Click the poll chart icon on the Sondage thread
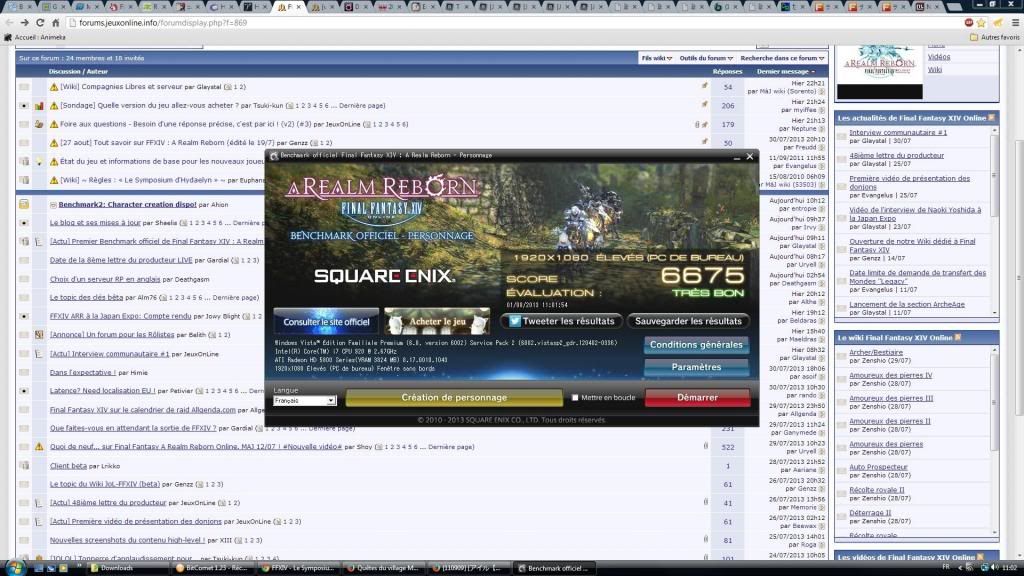Viewport: 1024px width, 576px height. point(39,106)
